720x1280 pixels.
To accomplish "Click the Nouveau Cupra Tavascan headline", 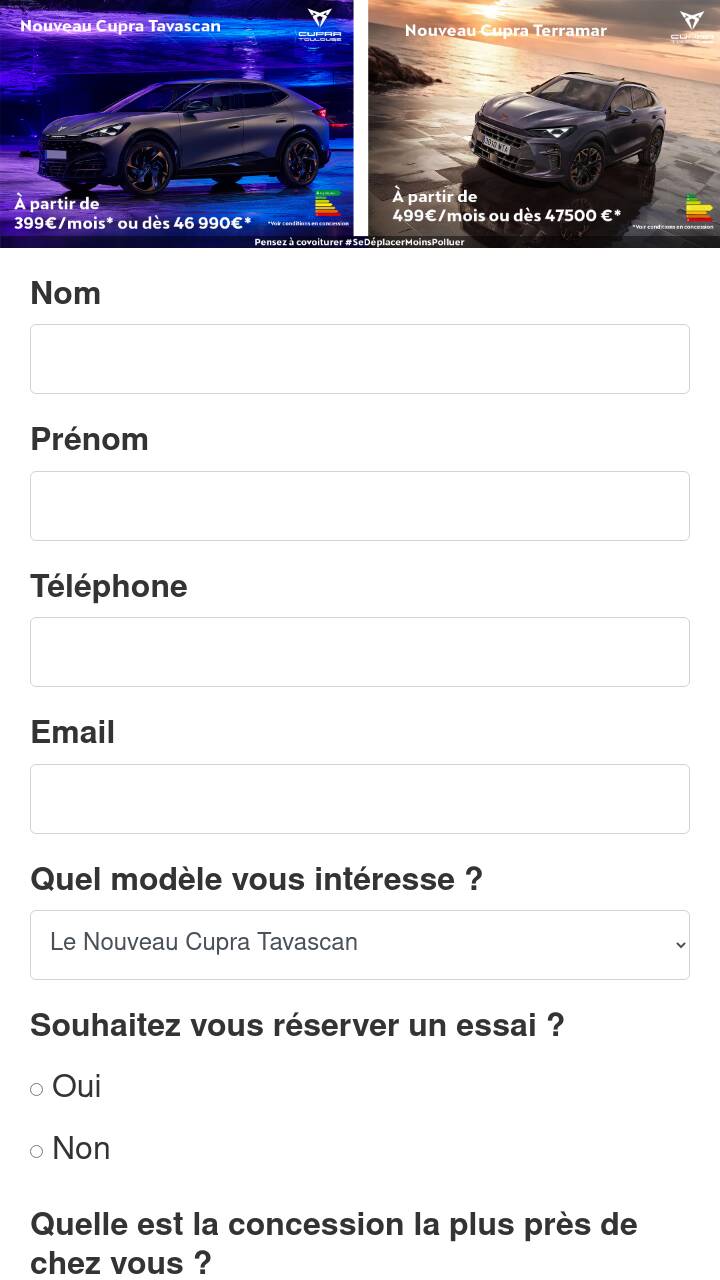I will pos(120,26).
